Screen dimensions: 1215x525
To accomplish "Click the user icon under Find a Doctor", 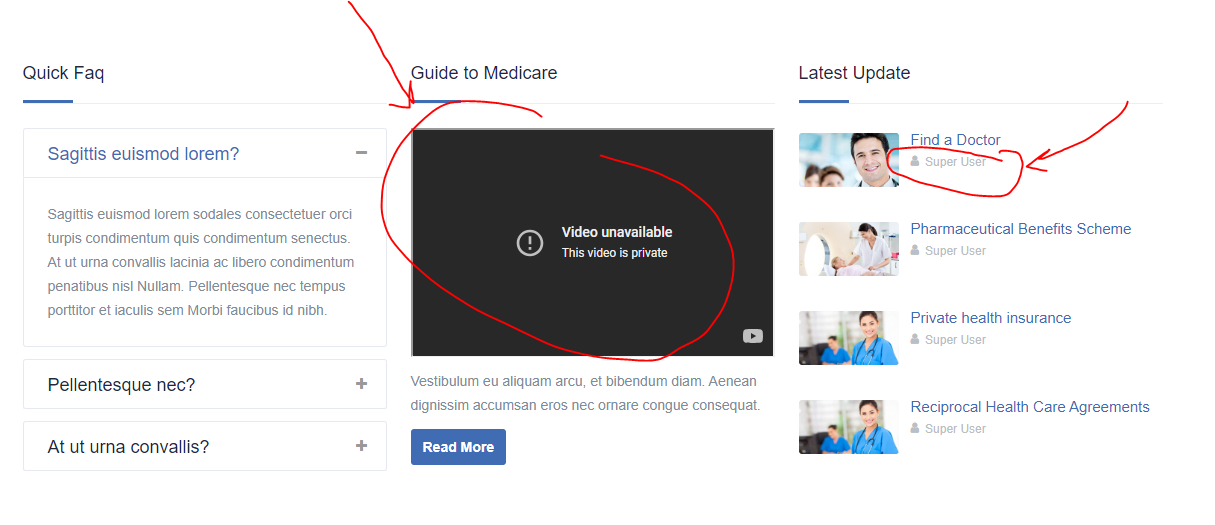I will 915,161.
